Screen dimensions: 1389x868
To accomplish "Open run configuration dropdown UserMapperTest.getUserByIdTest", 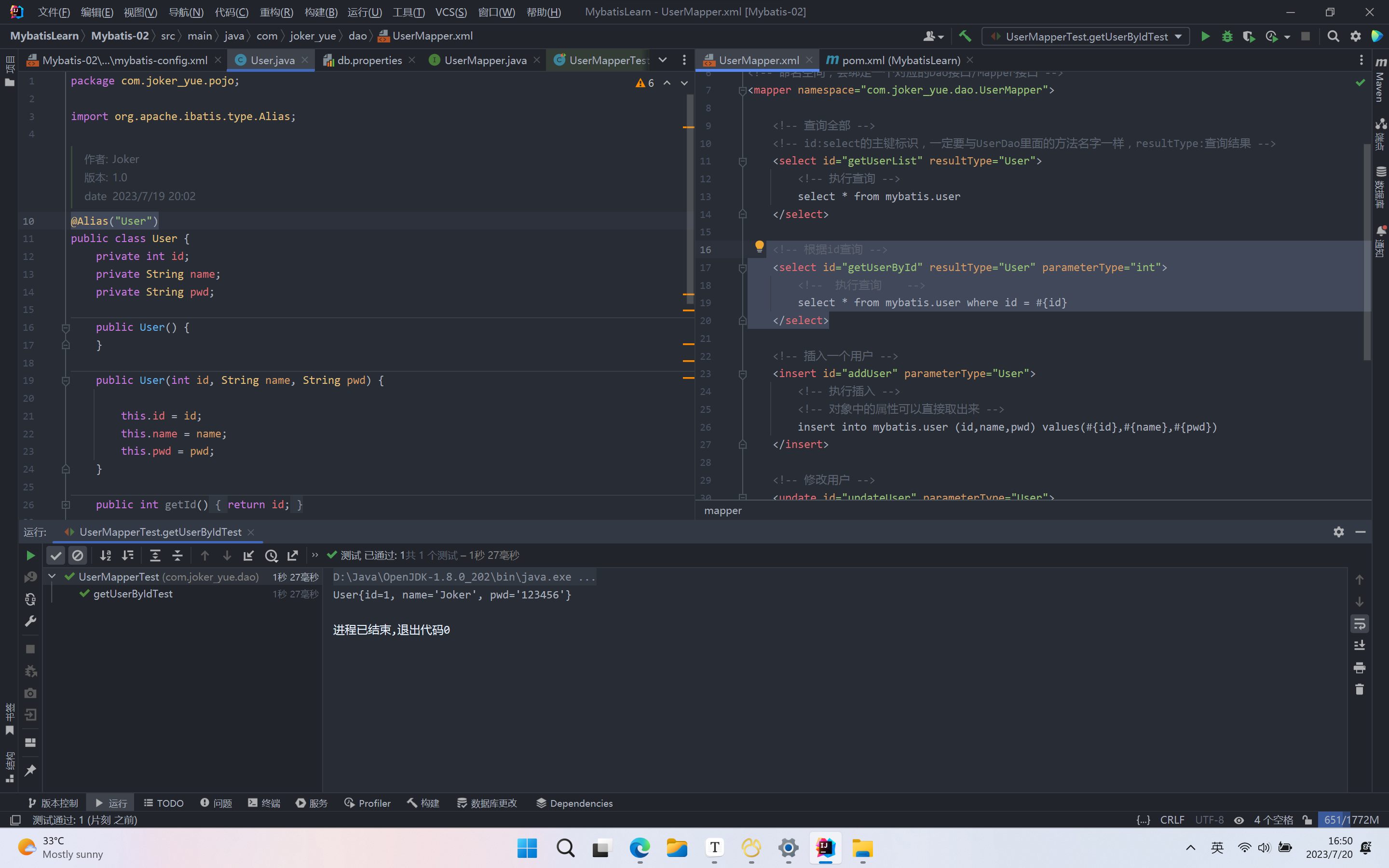I will coord(1085,36).
